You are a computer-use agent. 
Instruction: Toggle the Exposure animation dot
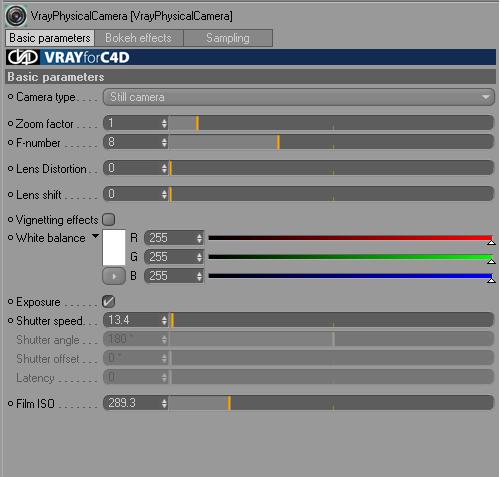coord(10,302)
